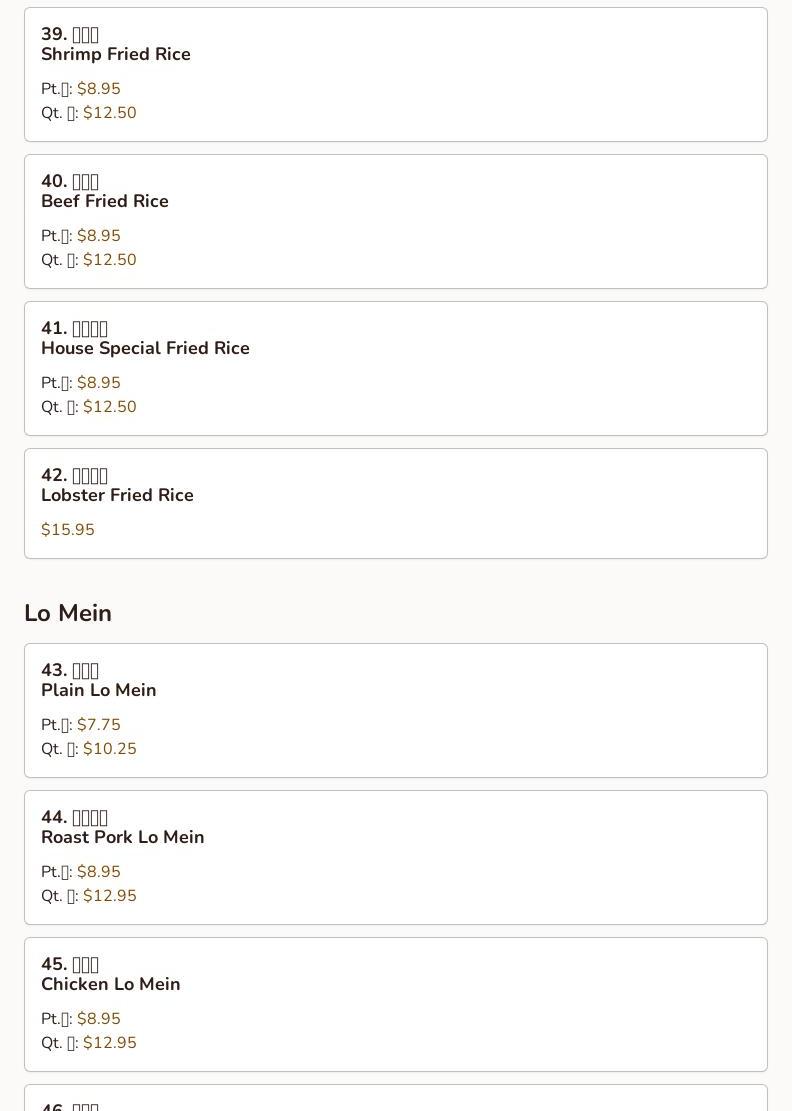Viewport: 792px width, 1111px height.
Task: Click the Lobster Fried Rice $15.95 price
Action: [x=68, y=530]
